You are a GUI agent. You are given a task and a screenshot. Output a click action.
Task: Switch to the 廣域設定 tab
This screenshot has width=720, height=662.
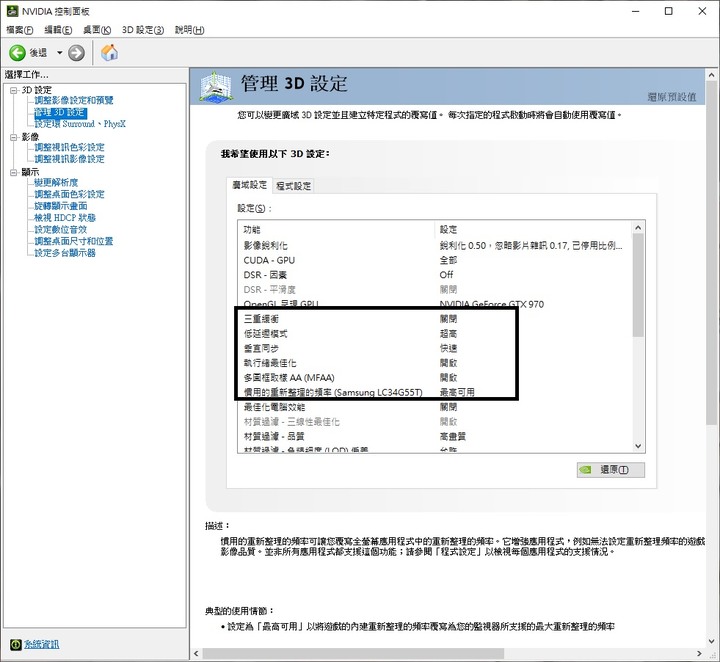pos(249,185)
